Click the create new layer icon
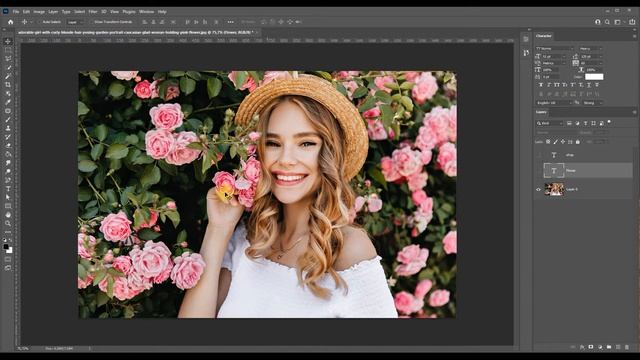640x360 pixels. tap(618, 347)
